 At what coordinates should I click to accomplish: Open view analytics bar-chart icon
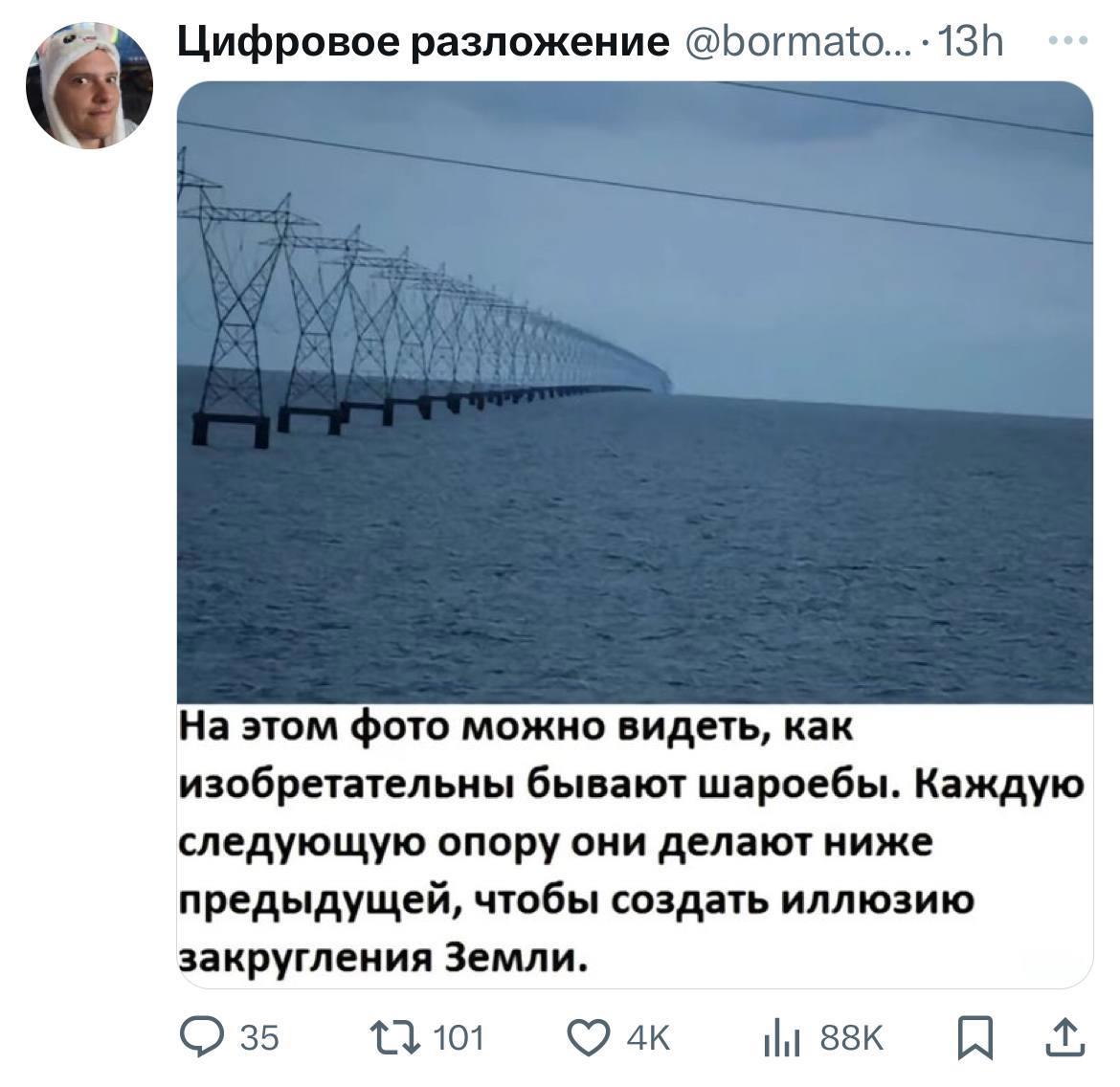(781, 1039)
